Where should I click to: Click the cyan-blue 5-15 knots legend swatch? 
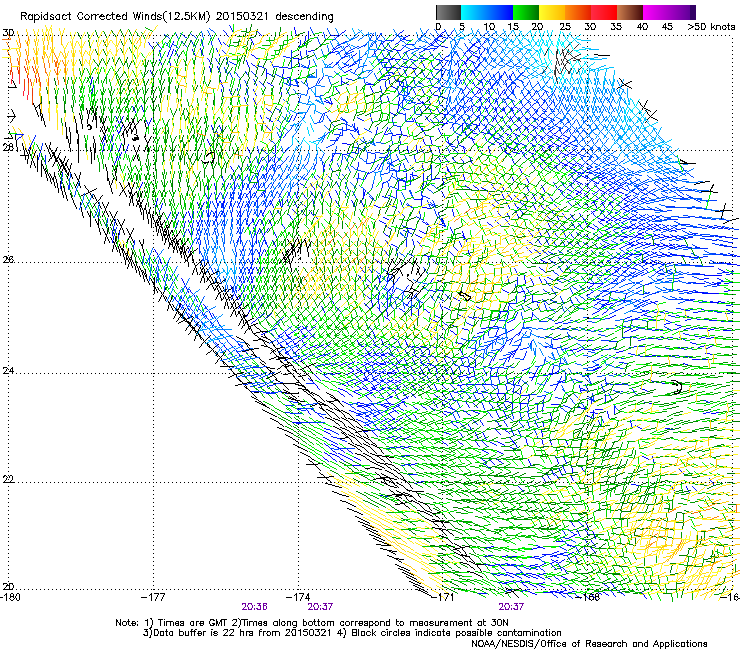(487, 12)
